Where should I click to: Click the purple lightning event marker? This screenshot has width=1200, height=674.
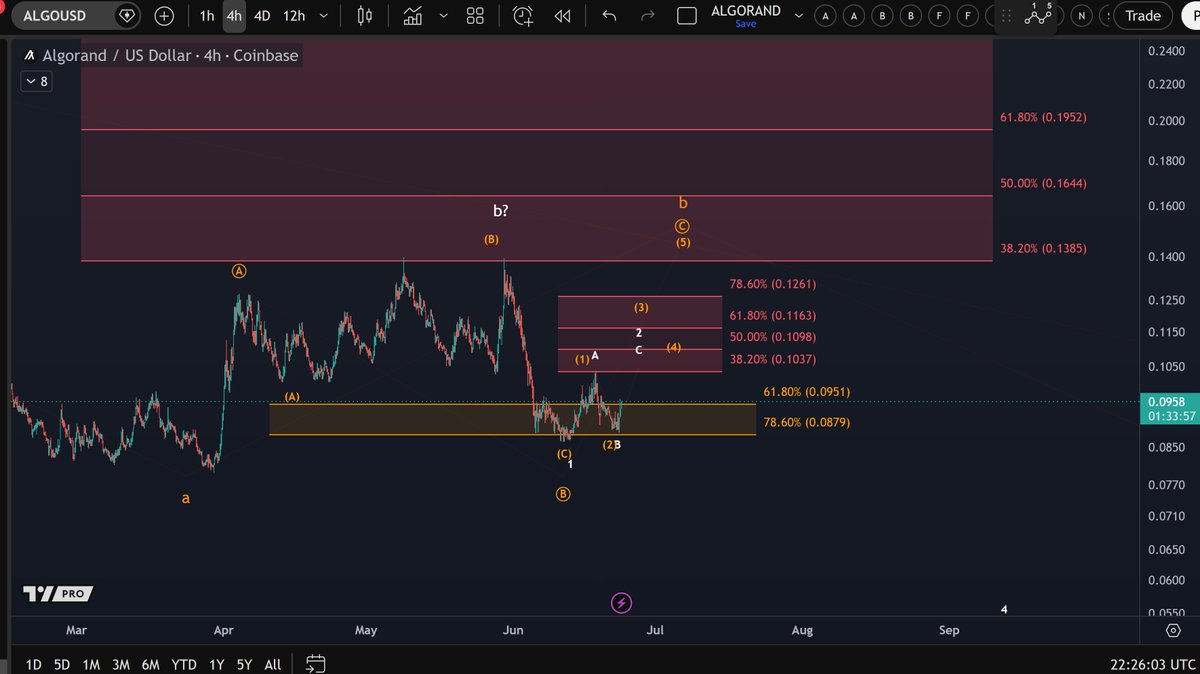(x=622, y=602)
